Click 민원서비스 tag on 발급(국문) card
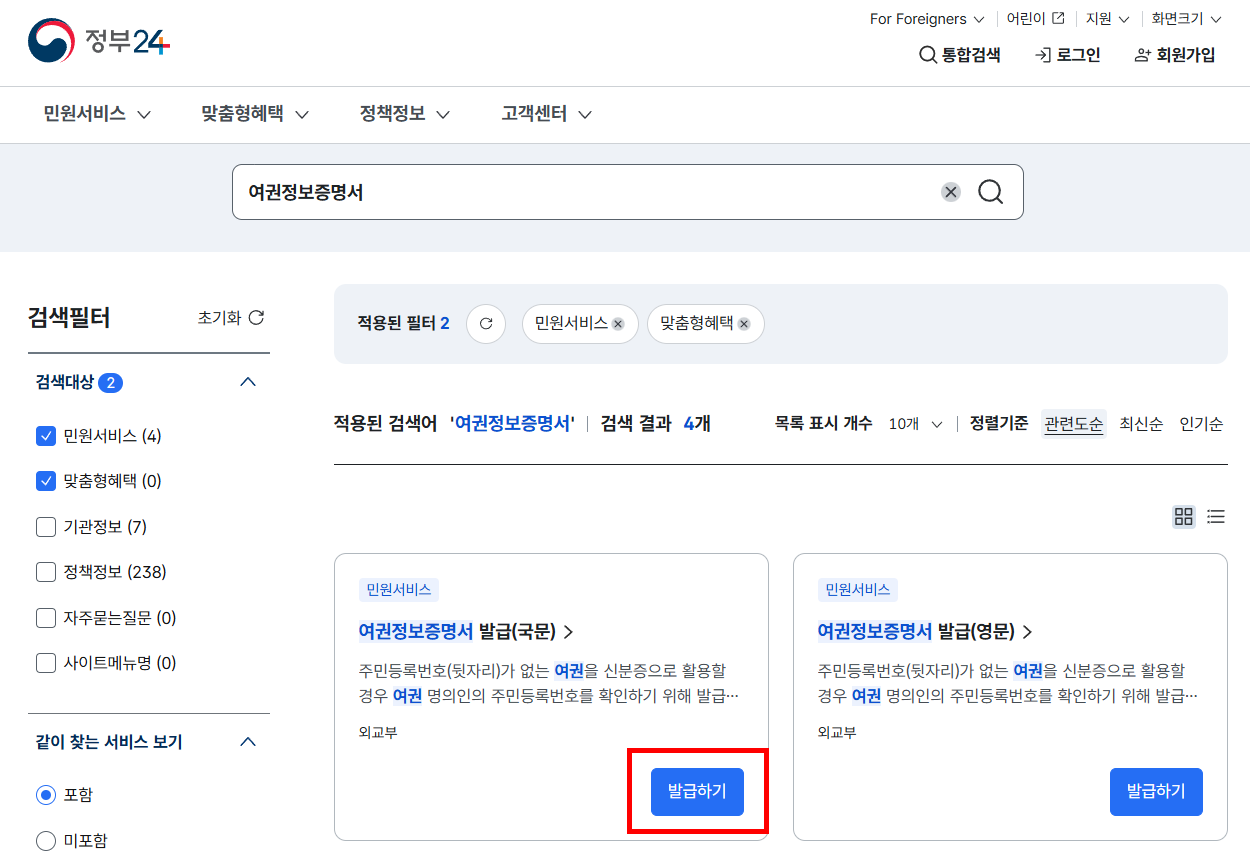This screenshot has width=1250, height=859. tap(399, 590)
